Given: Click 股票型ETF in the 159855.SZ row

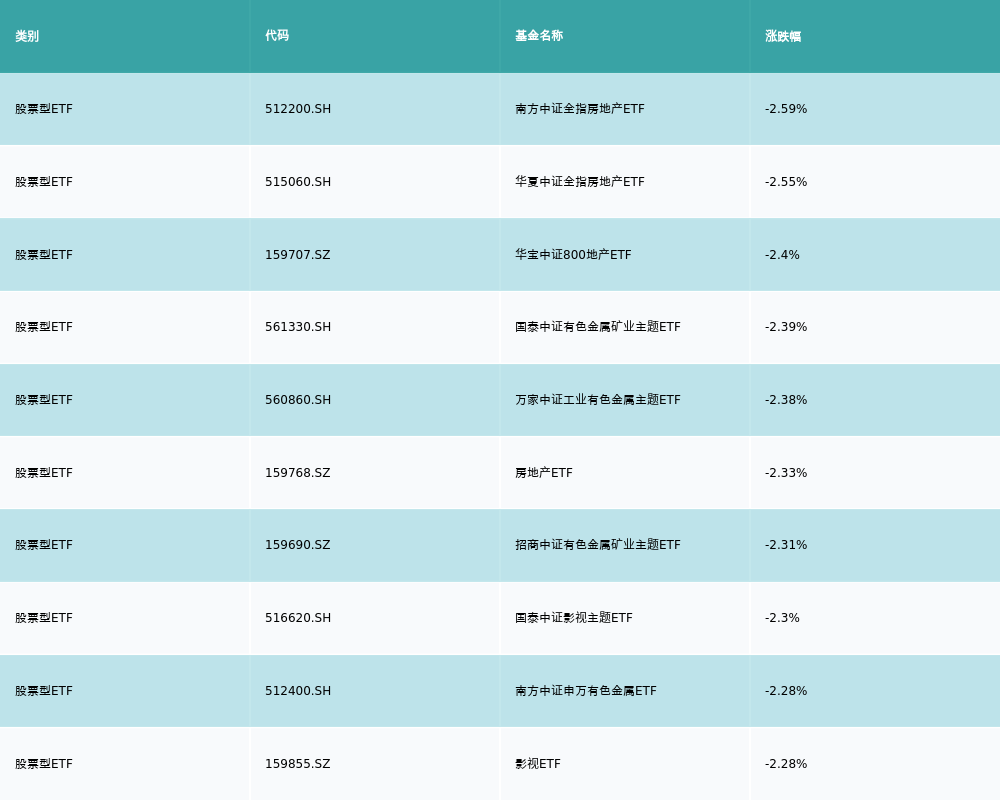Looking at the screenshot, I should pos(44,764).
